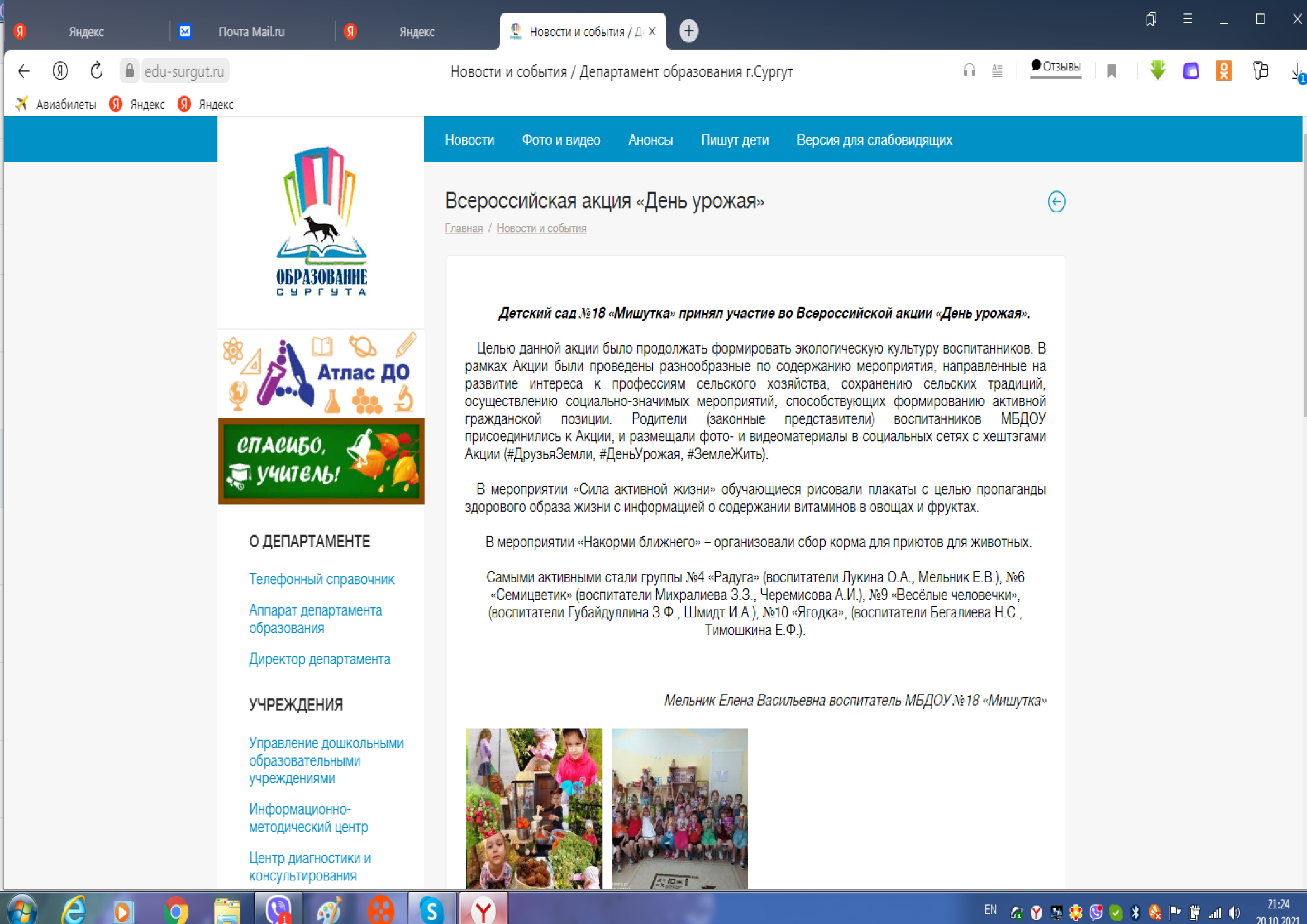Click the browser back arrow
The width and height of the screenshot is (1307, 924).
tap(24, 71)
